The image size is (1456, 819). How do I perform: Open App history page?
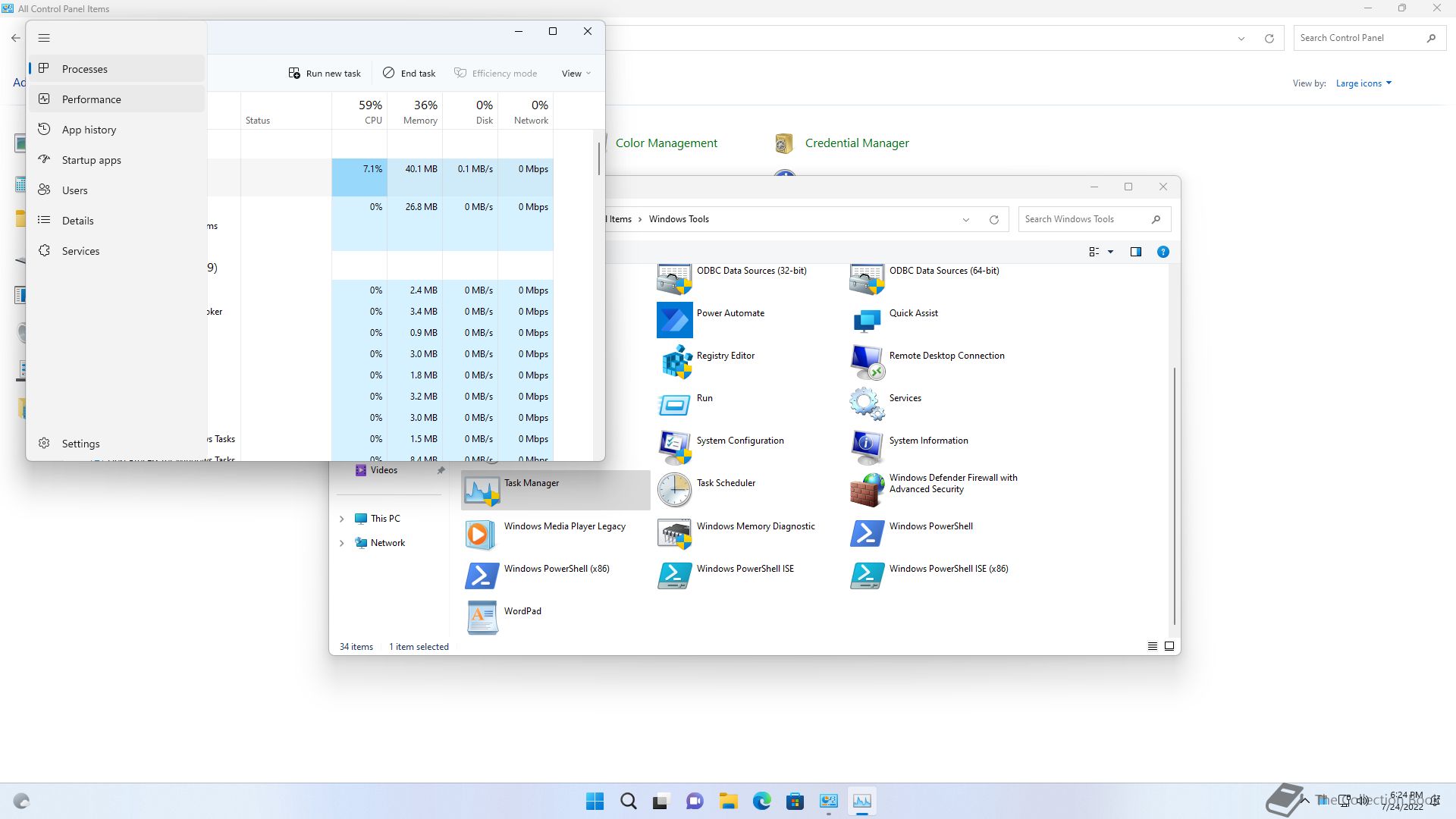117,130
